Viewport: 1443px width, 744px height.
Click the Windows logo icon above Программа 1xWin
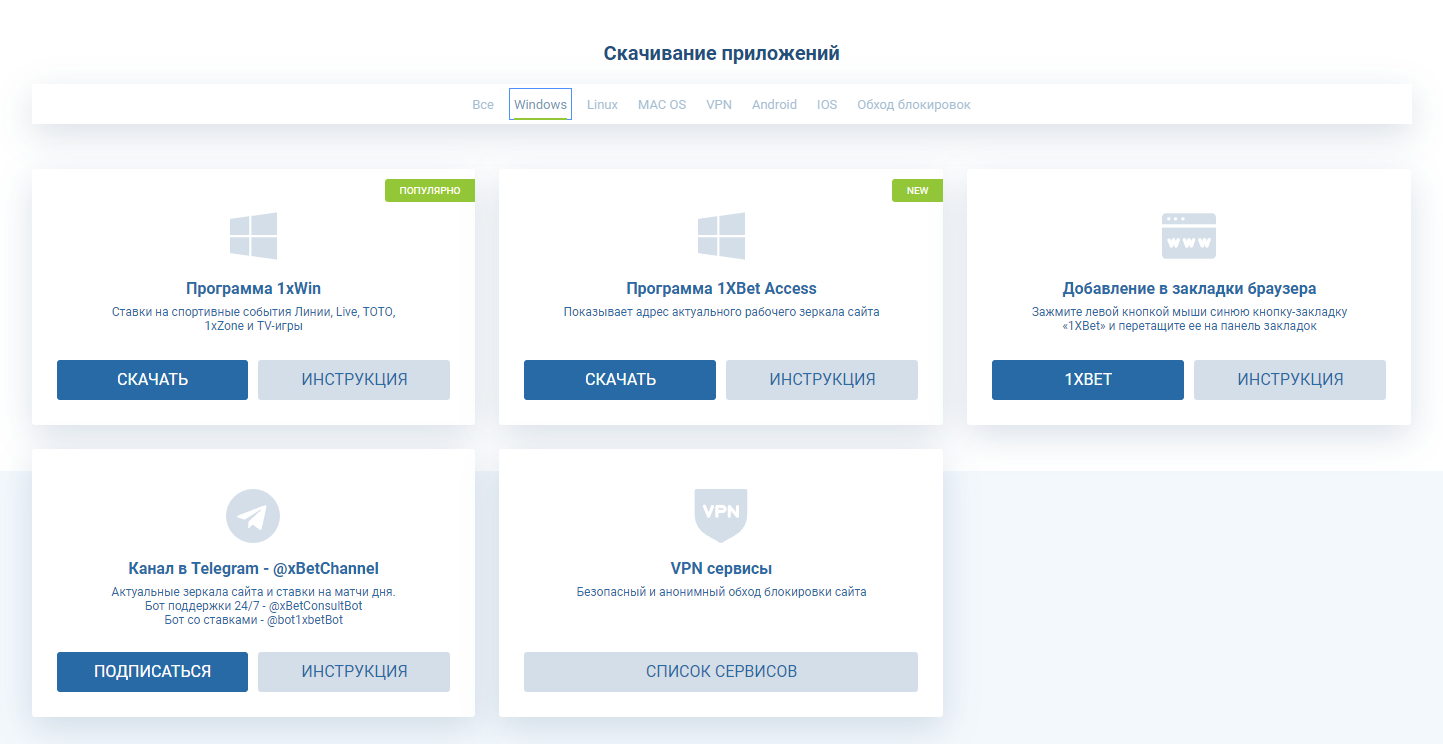click(253, 236)
